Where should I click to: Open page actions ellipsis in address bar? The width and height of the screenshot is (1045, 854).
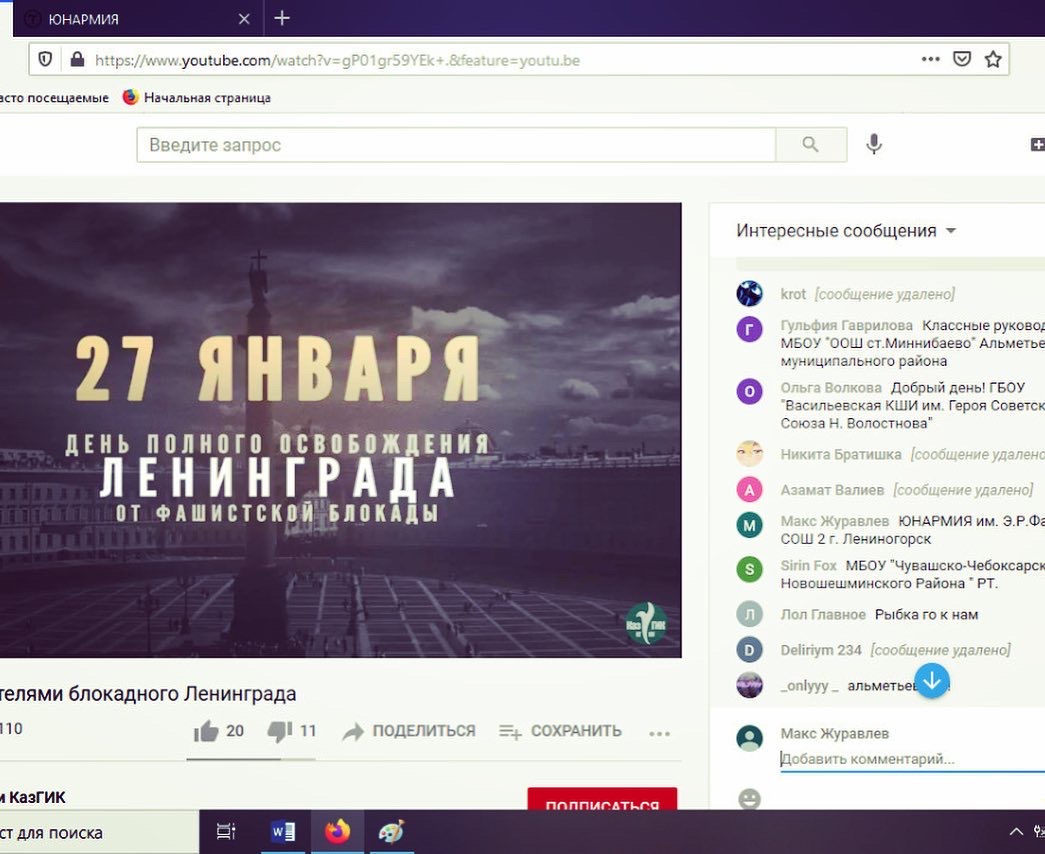930,59
